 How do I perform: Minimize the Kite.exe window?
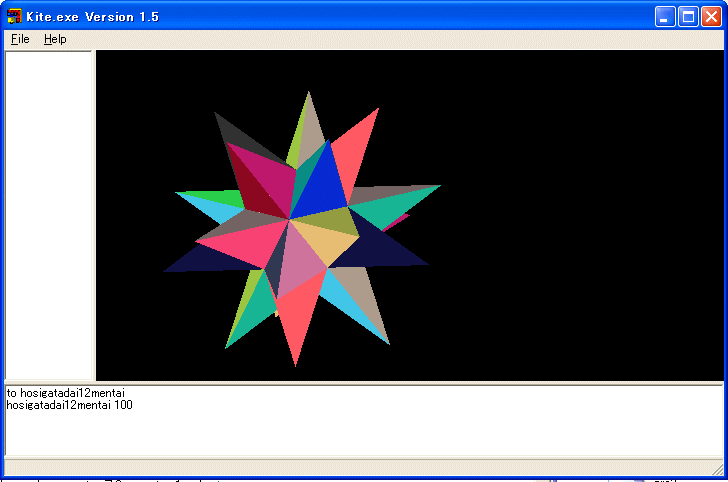tap(665, 17)
